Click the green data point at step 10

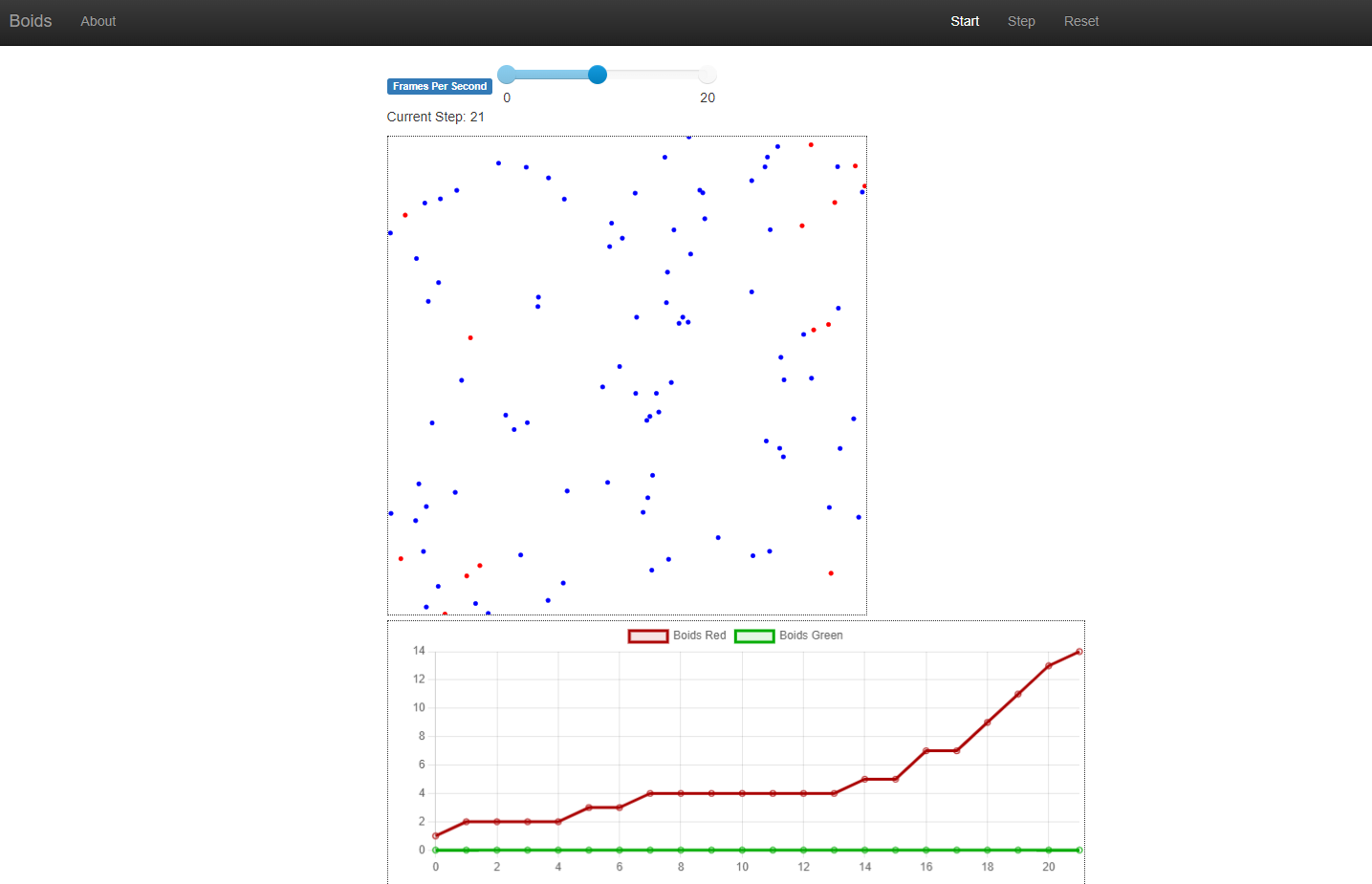coord(742,850)
